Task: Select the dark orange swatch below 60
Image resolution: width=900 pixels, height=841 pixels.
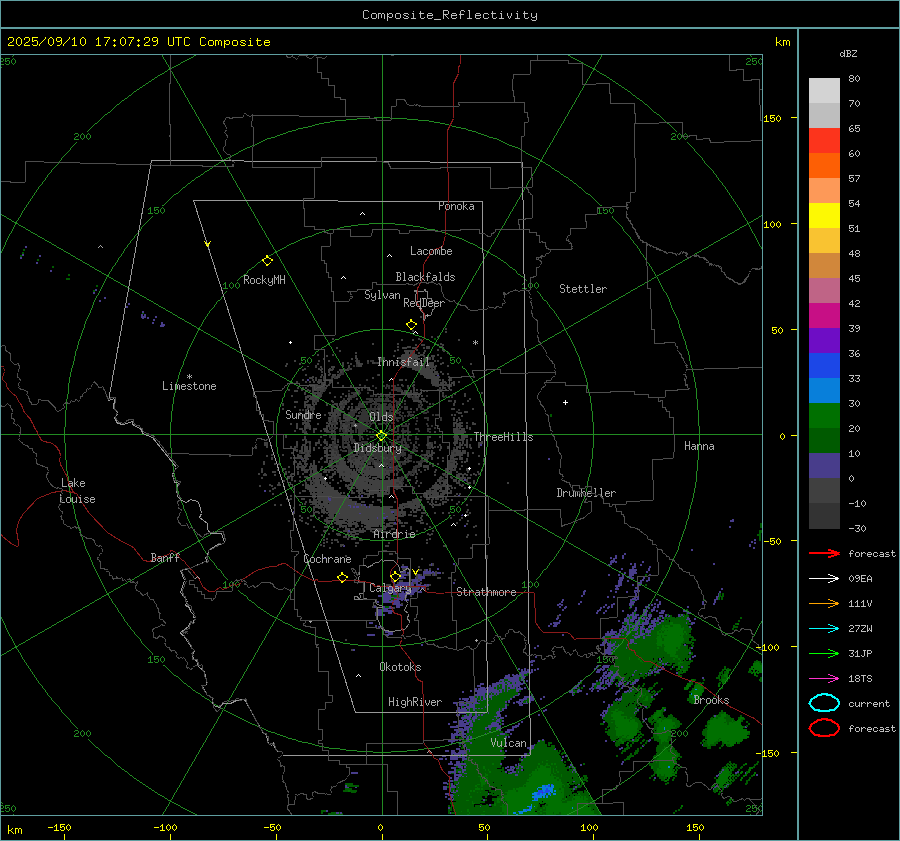Action: 824,166
